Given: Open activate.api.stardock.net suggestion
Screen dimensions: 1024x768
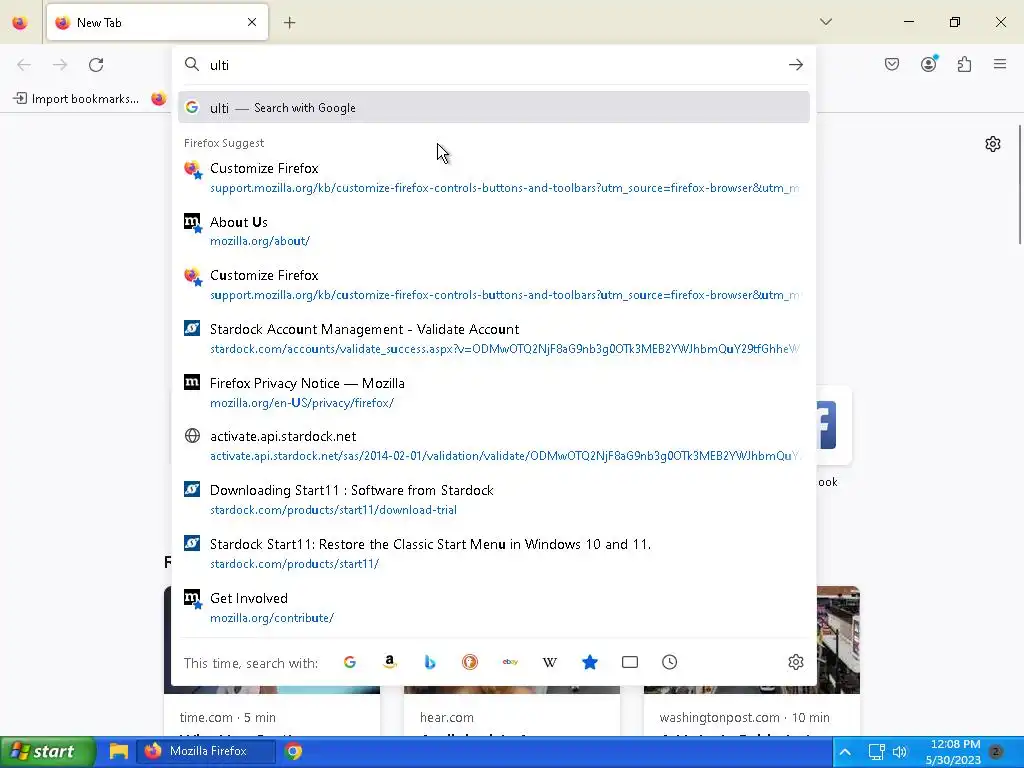Looking at the screenshot, I should [x=494, y=445].
